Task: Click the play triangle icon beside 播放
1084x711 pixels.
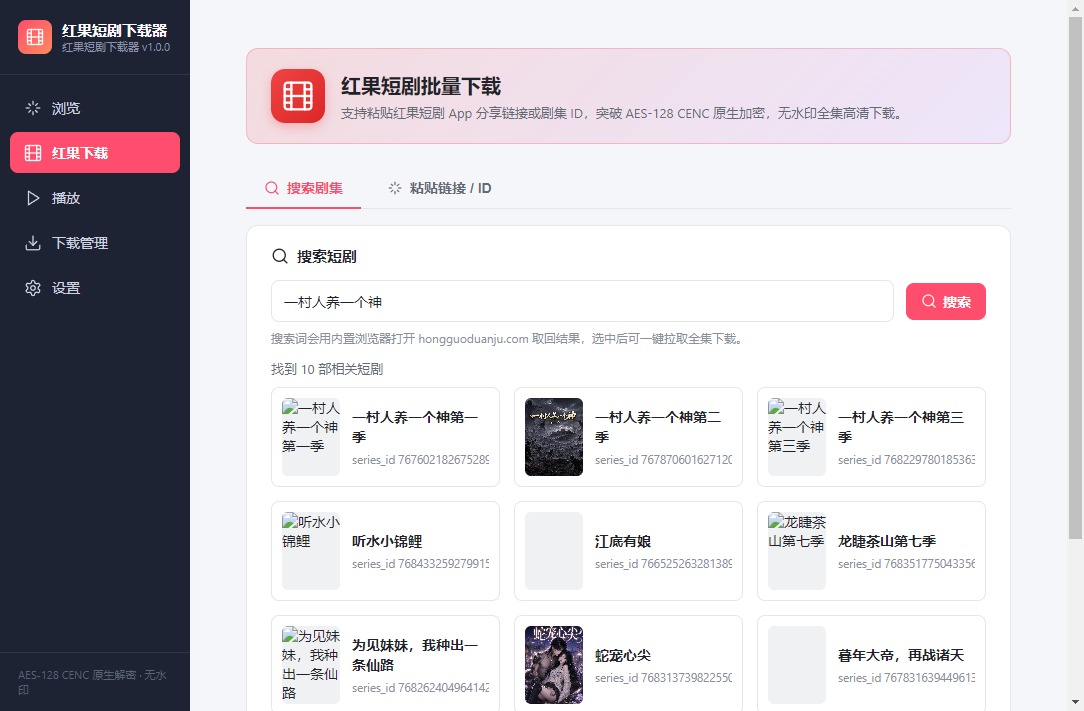Action: point(32,198)
